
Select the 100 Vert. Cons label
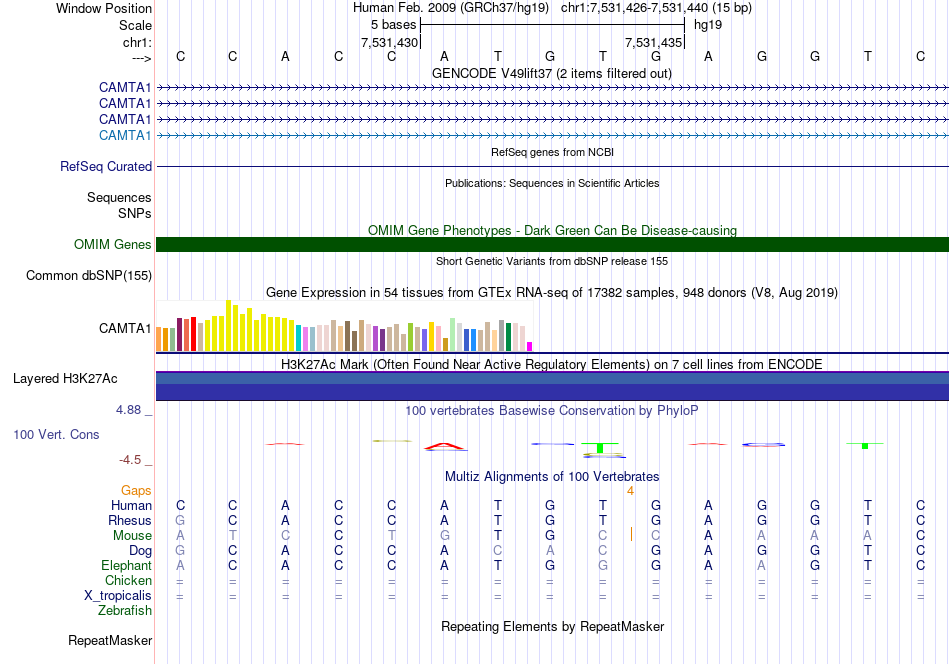[x=56, y=434]
